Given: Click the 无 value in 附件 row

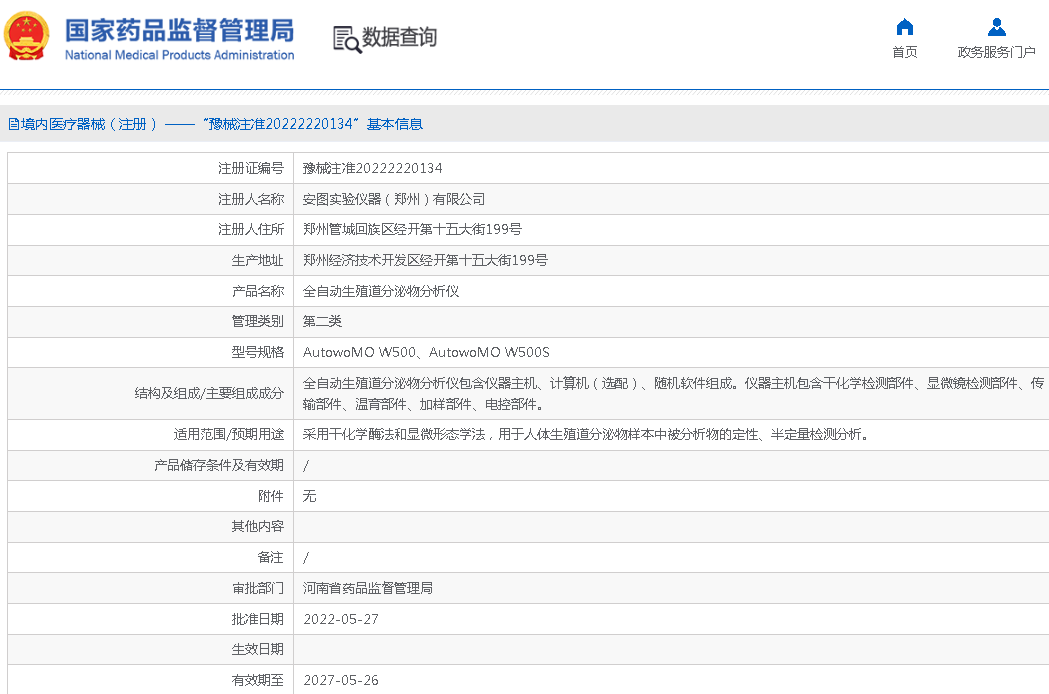Looking at the screenshot, I should pos(309,496).
